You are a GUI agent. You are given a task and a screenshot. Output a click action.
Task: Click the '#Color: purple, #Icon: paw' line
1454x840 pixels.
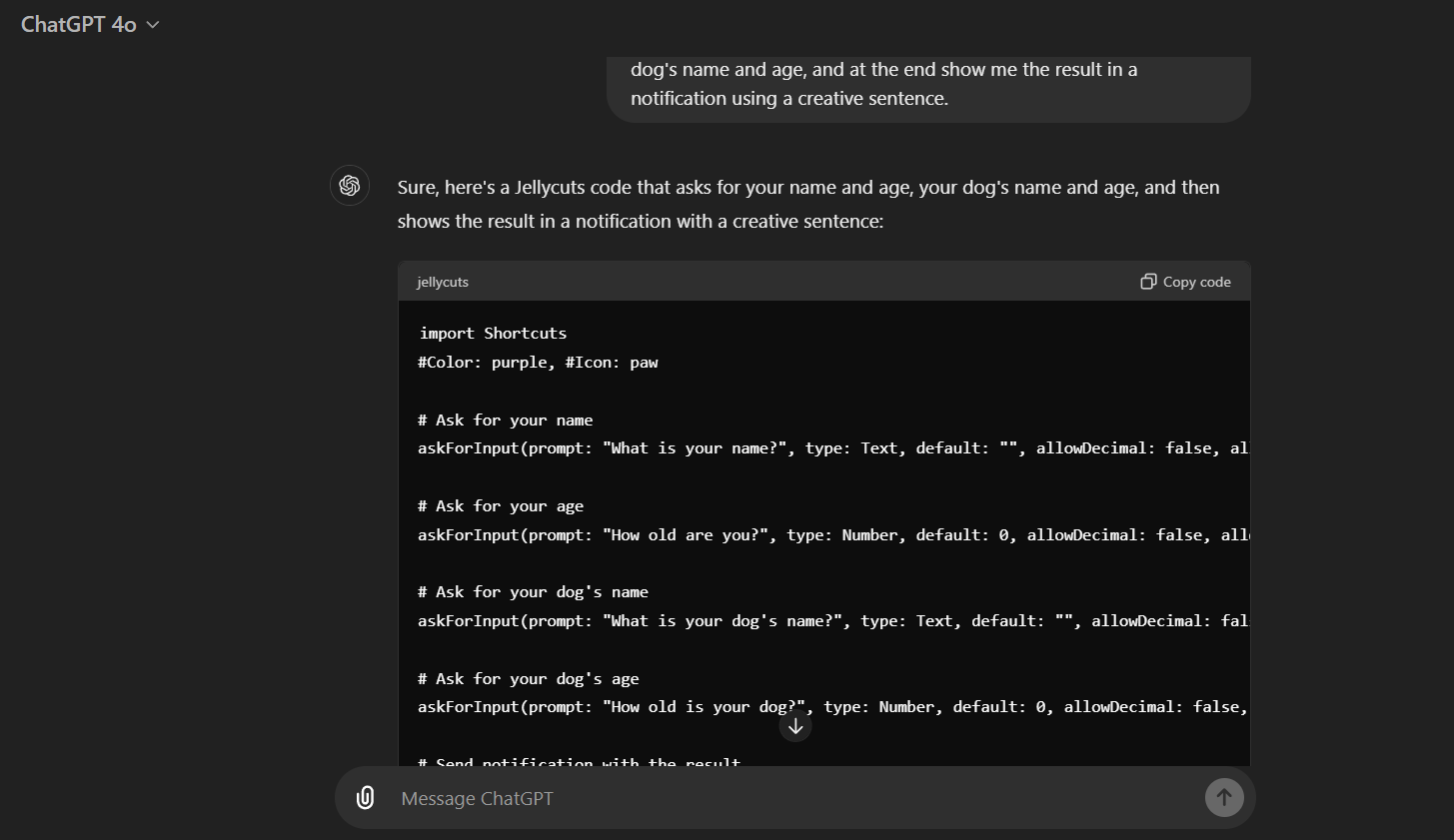tap(538, 362)
